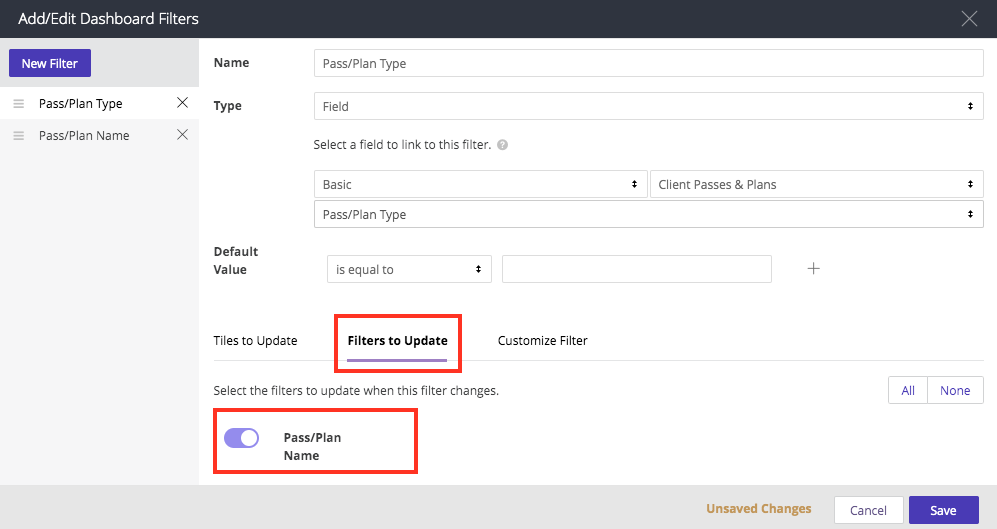Screen dimensions: 997x529
Task: Close the Dashboard Filters dialog
Action: pos(968,18)
